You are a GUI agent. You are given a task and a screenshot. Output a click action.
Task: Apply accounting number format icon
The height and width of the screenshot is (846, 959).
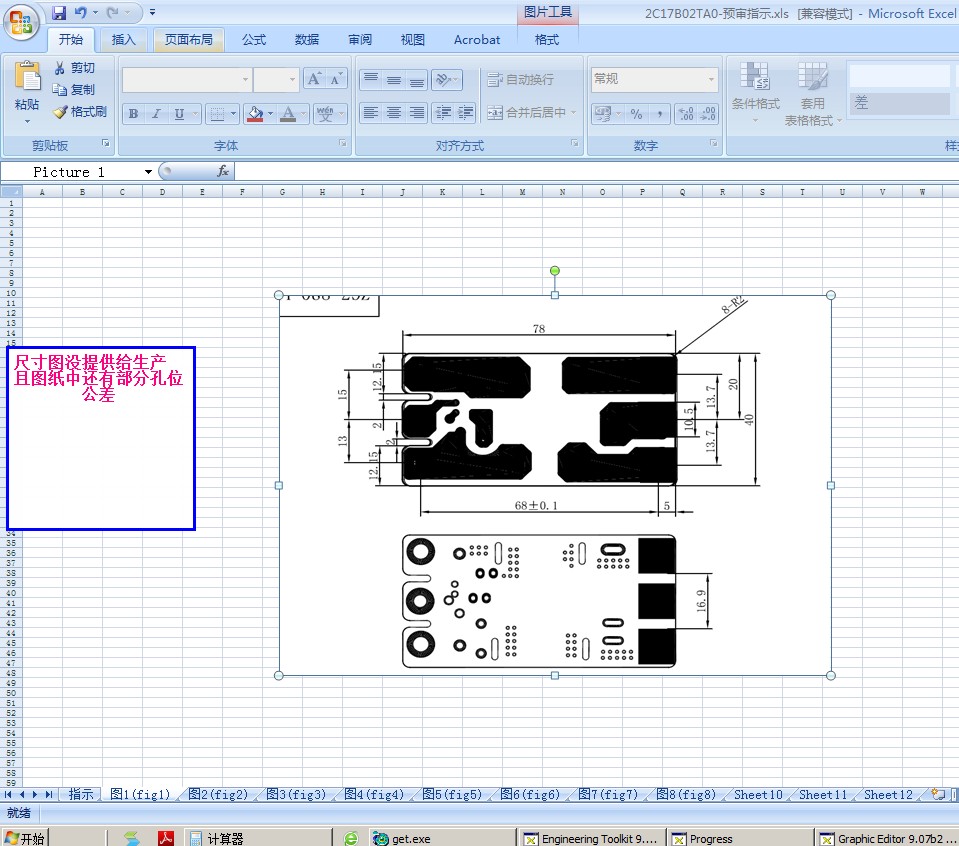click(x=602, y=114)
